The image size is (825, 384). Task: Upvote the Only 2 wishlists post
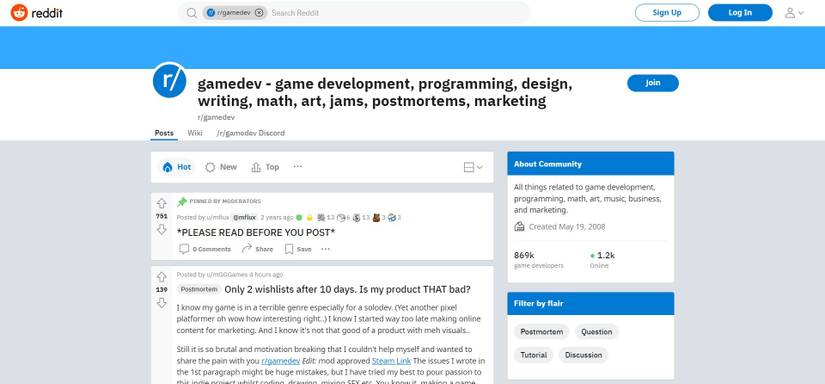[162, 277]
